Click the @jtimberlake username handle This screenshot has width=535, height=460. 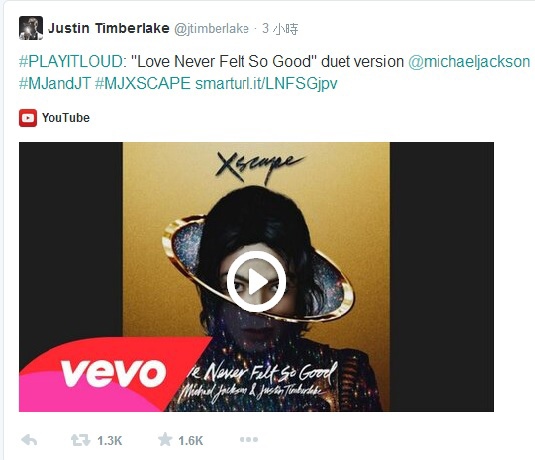pos(211,29)
